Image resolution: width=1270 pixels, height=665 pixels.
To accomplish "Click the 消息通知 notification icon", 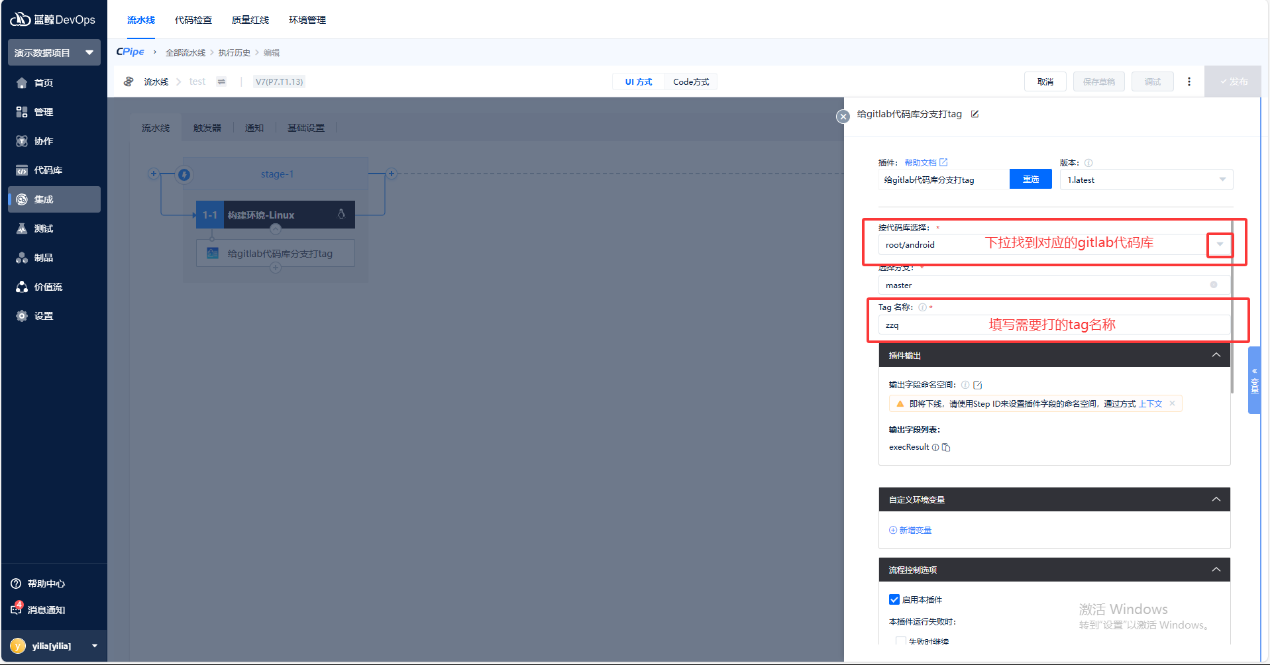I will [16, 609].
